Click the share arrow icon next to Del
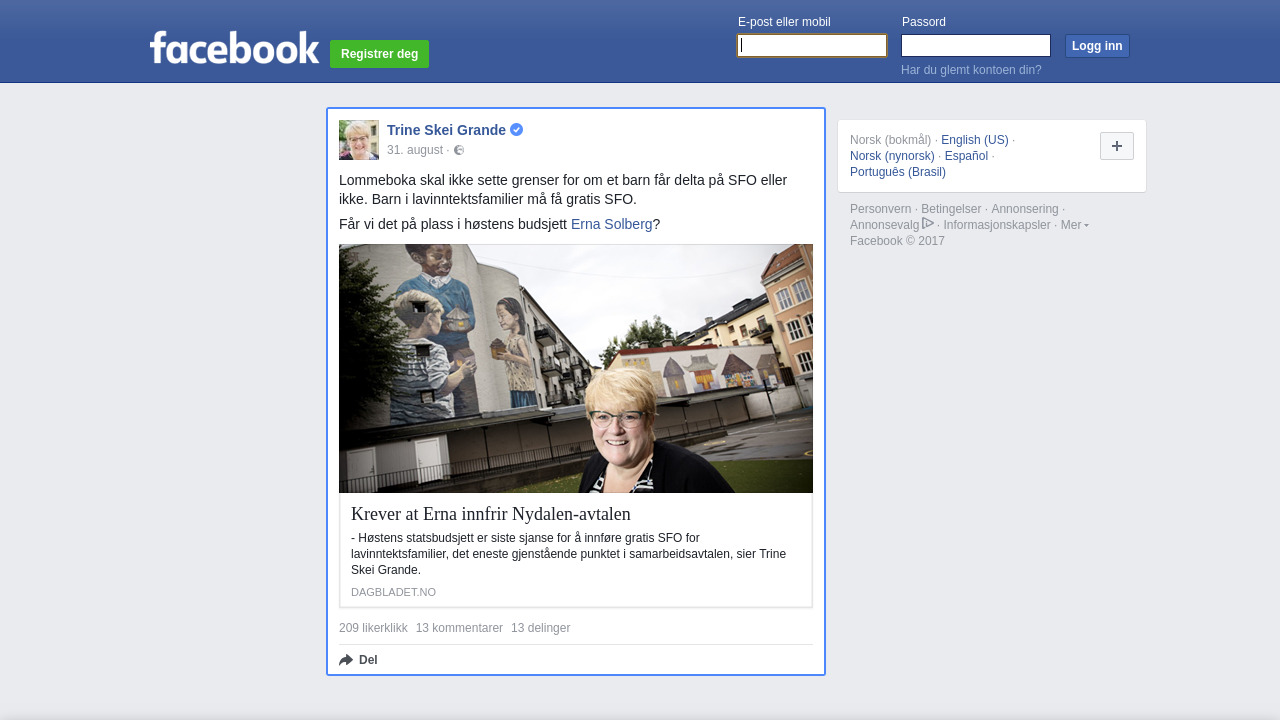The width and height of the screenshot is (1280, 720). (x=346, y=660)
